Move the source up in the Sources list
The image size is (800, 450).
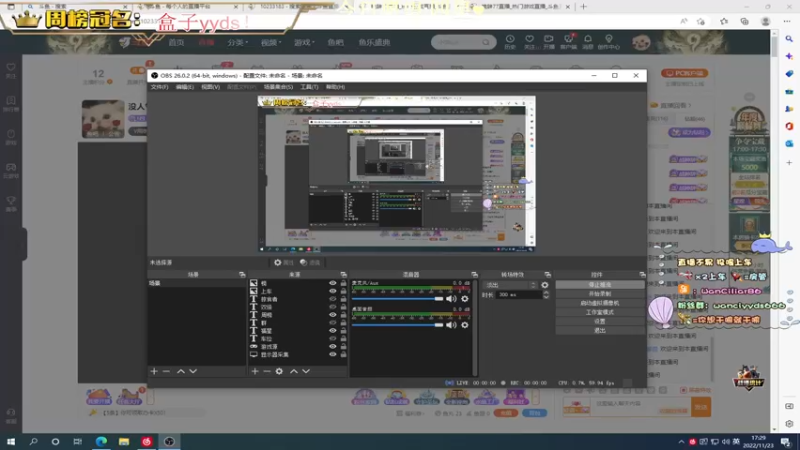[294, 371]
